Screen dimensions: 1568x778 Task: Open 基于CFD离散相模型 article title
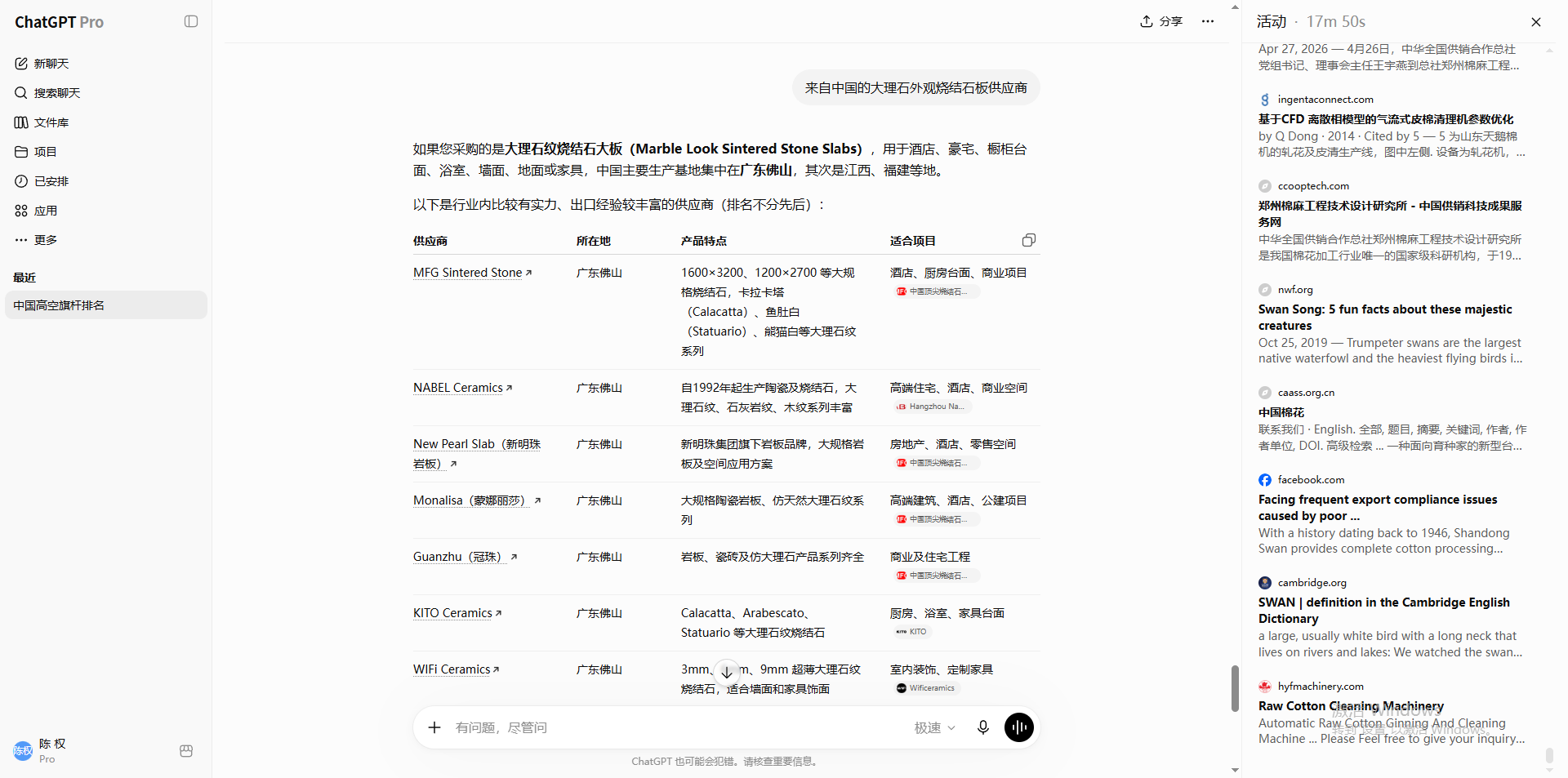click(1386, 119)
